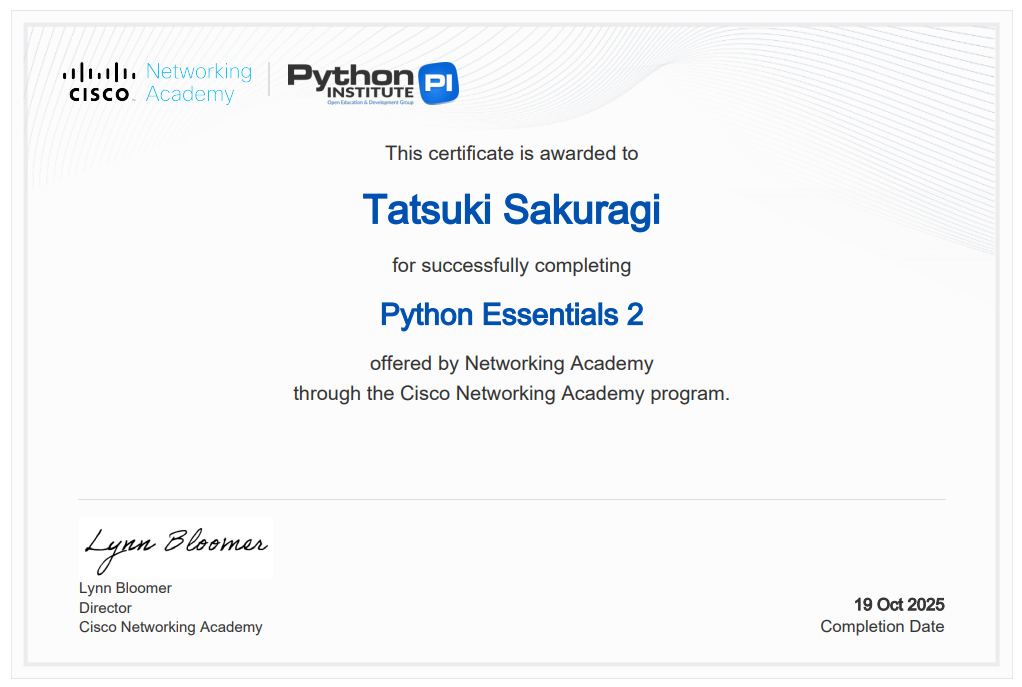The height and width of the screenshot is (687, 1022).
Task: Click the Open Education & Development Group tagline
Action: pos(370,102)
